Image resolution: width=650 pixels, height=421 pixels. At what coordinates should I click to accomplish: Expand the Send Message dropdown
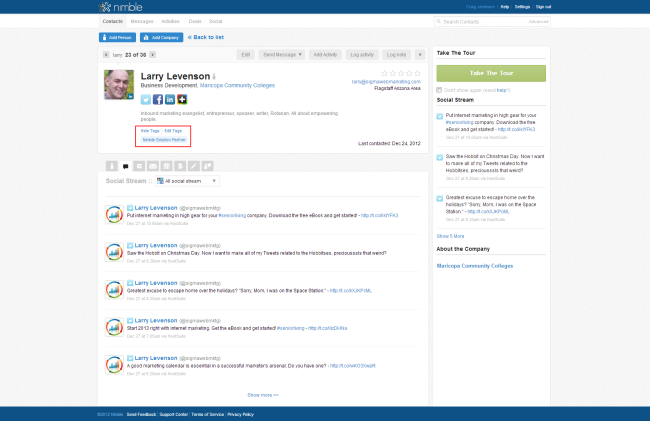(x=281, y=55)
